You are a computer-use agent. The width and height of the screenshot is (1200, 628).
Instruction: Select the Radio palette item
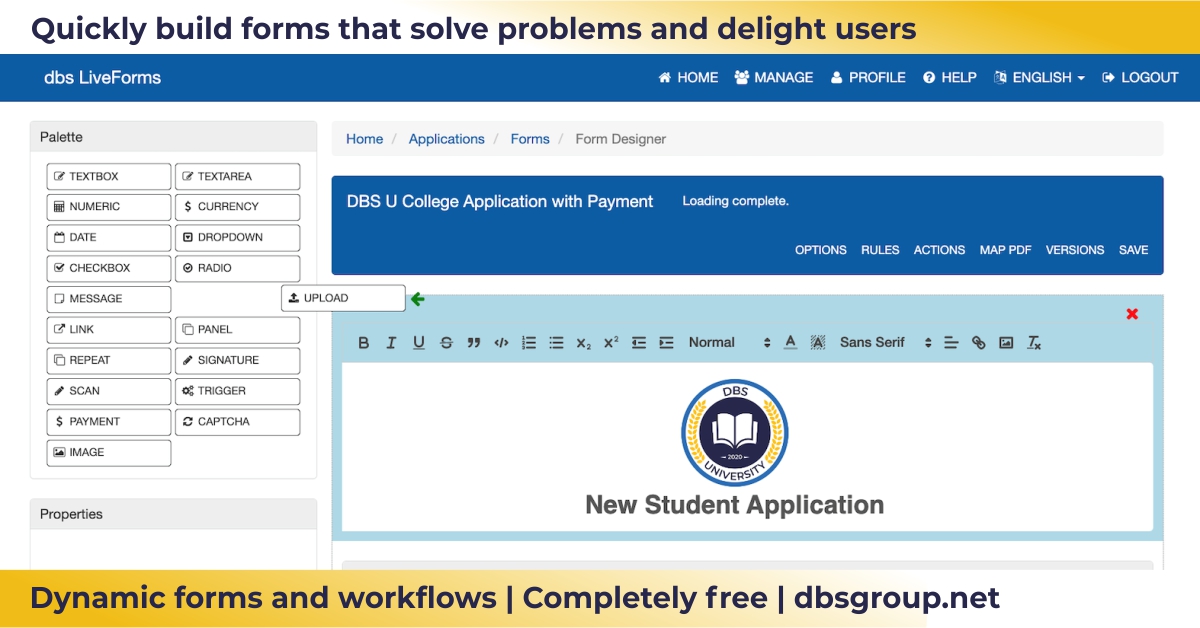(238, 268)
